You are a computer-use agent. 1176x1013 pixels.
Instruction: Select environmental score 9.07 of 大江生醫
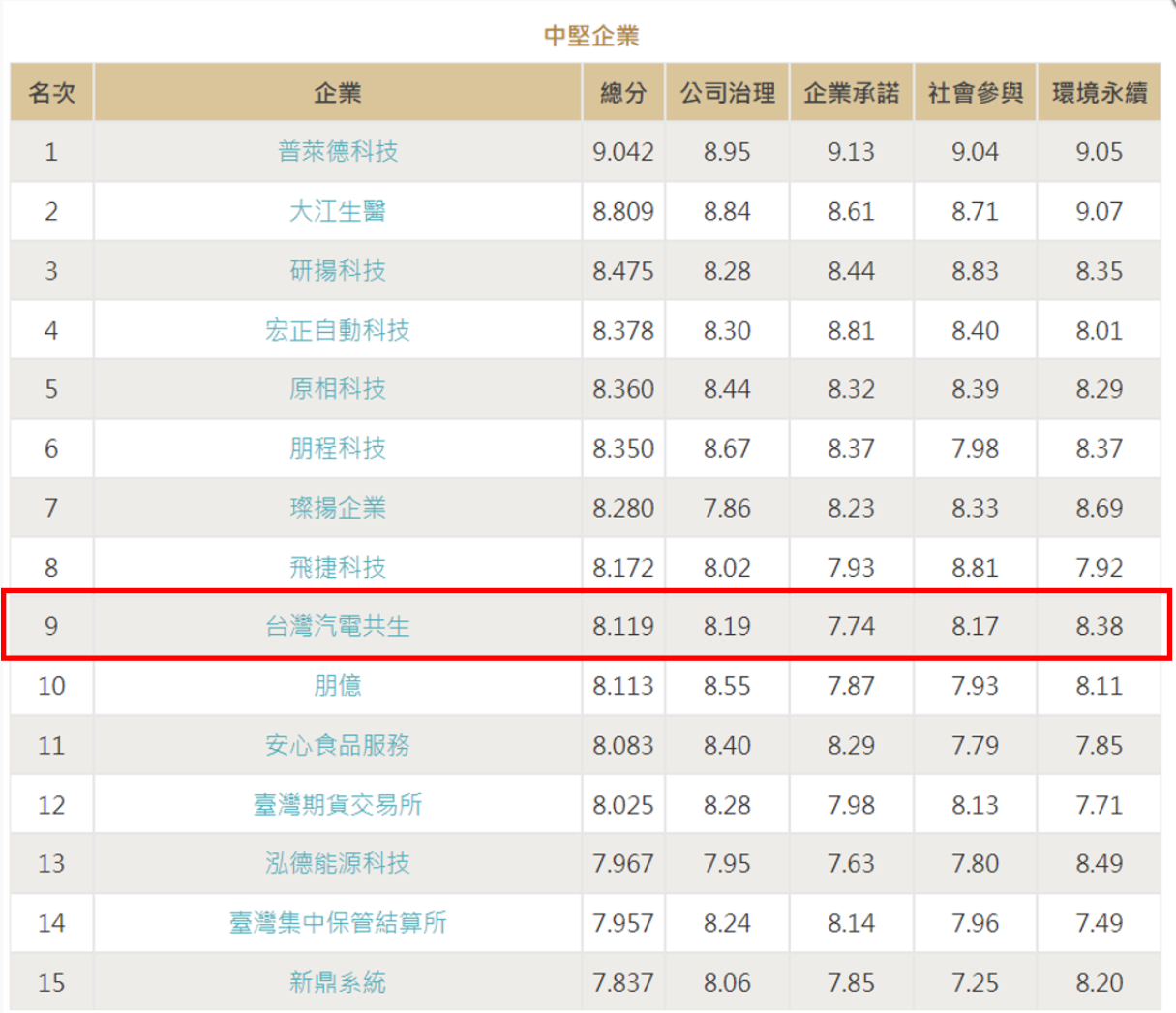(1099, 211)
